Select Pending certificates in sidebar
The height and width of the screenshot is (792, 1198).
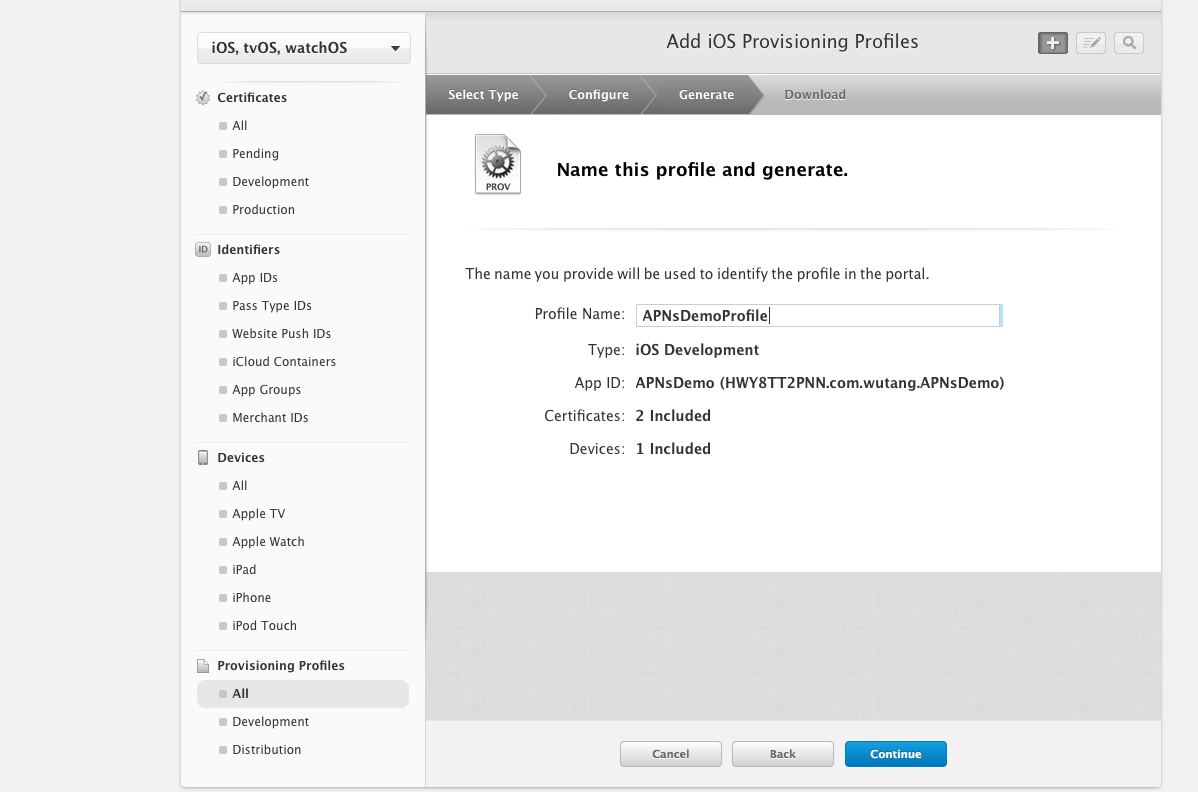[x=255, y=154]
